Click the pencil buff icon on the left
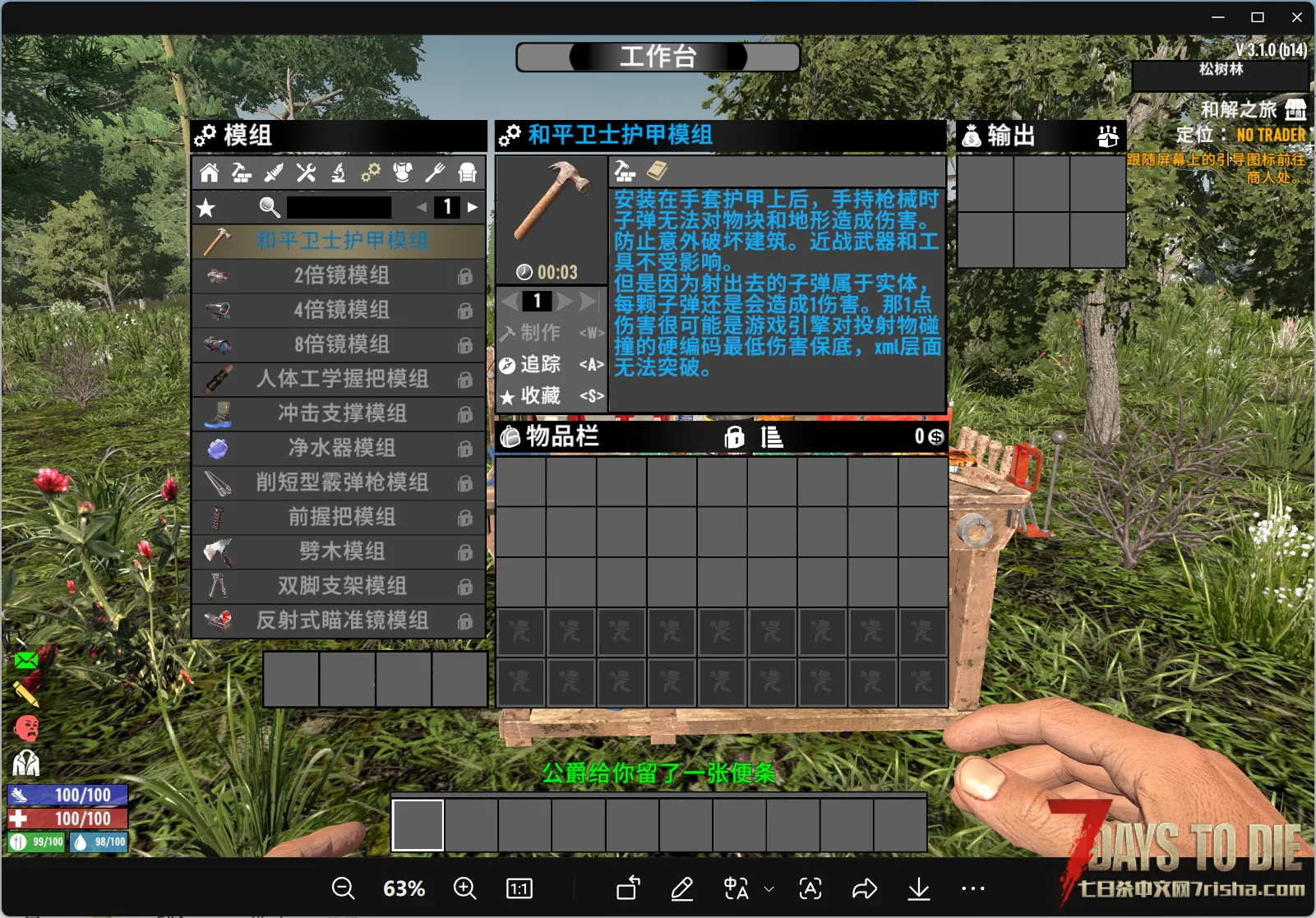Viewport: 1316px width, 918px height. coord(26,694)
